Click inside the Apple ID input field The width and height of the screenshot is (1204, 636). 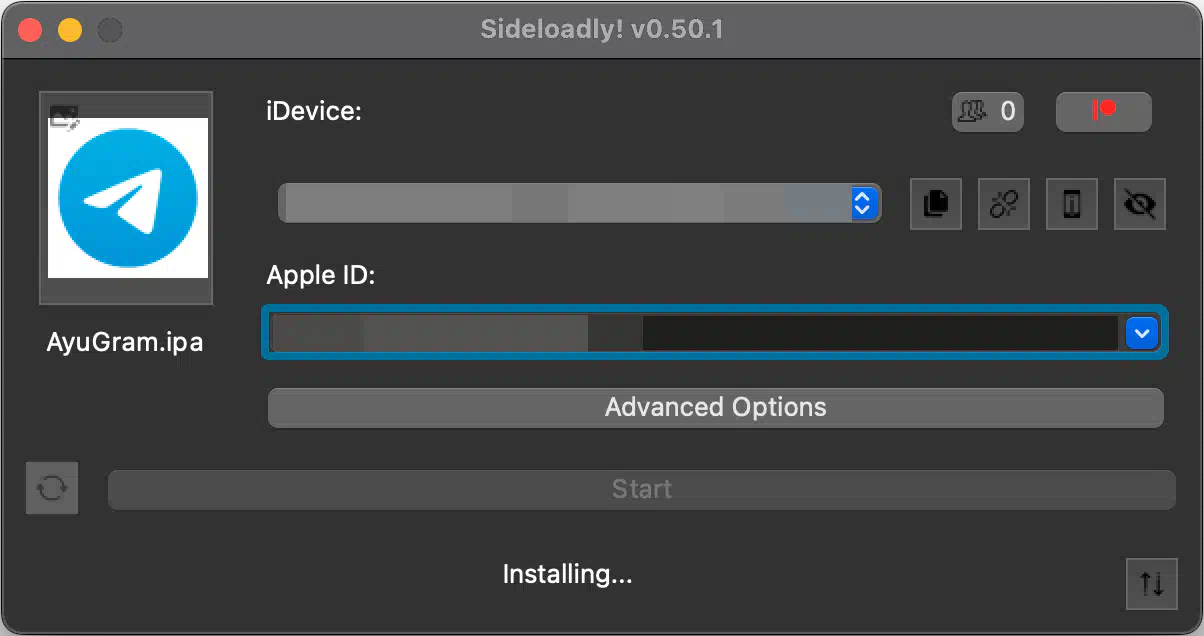(x=694, y=333)
